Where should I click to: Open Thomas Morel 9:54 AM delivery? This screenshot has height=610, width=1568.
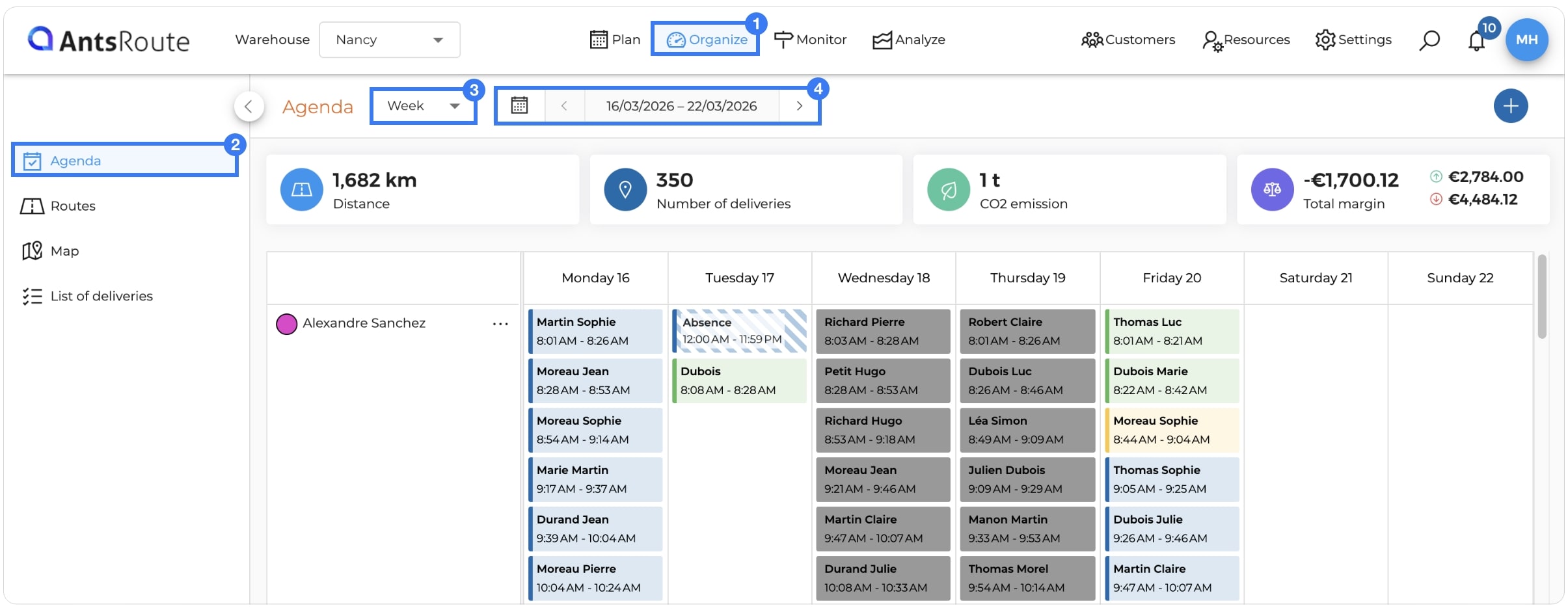[1027, 578]
